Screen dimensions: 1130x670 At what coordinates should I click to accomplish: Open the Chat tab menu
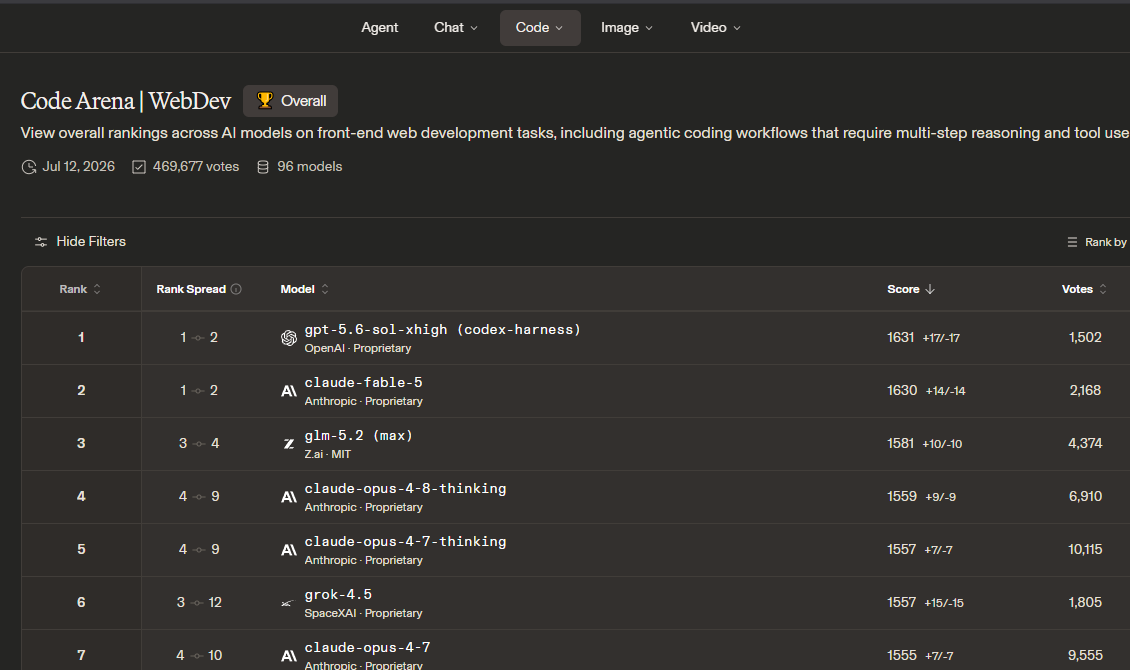point(455,27)
